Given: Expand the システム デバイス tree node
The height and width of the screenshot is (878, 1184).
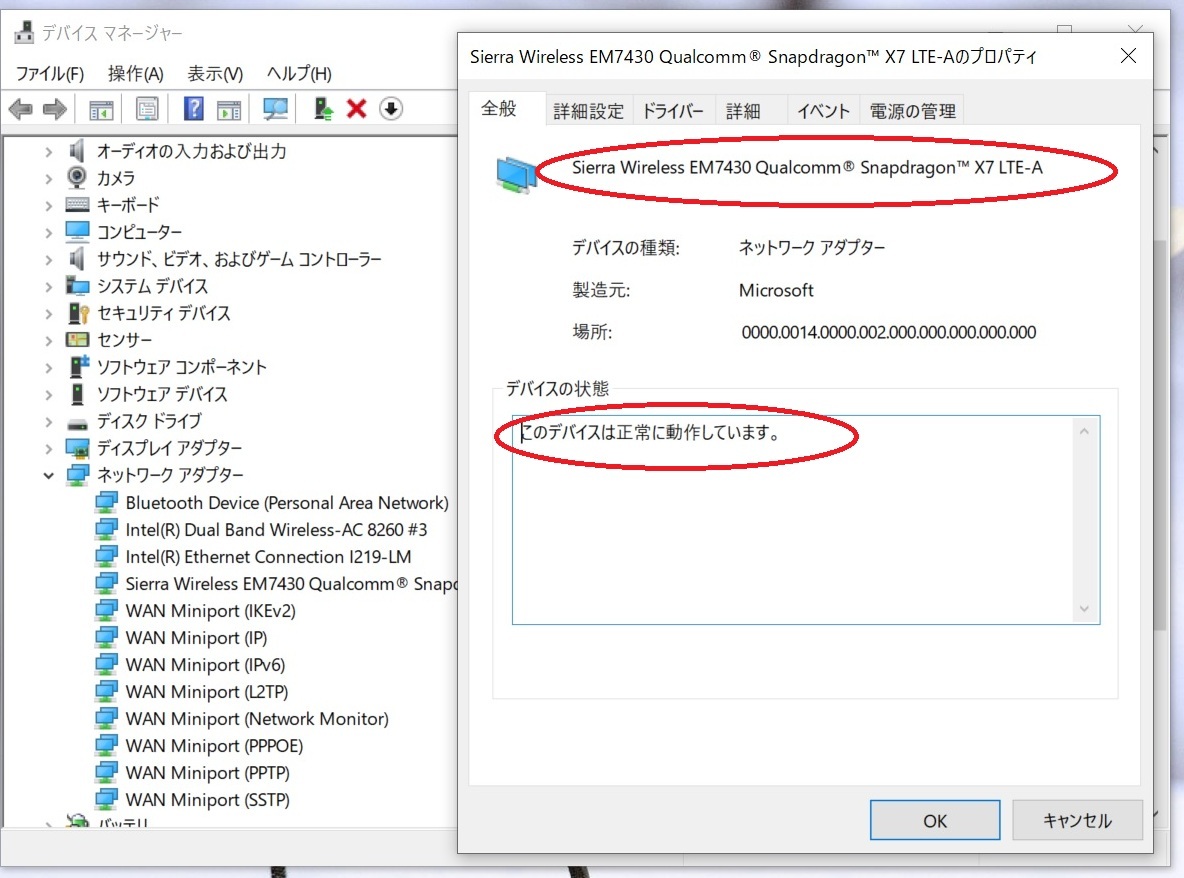Looking at the screenshot, I should tap(49, 287).
